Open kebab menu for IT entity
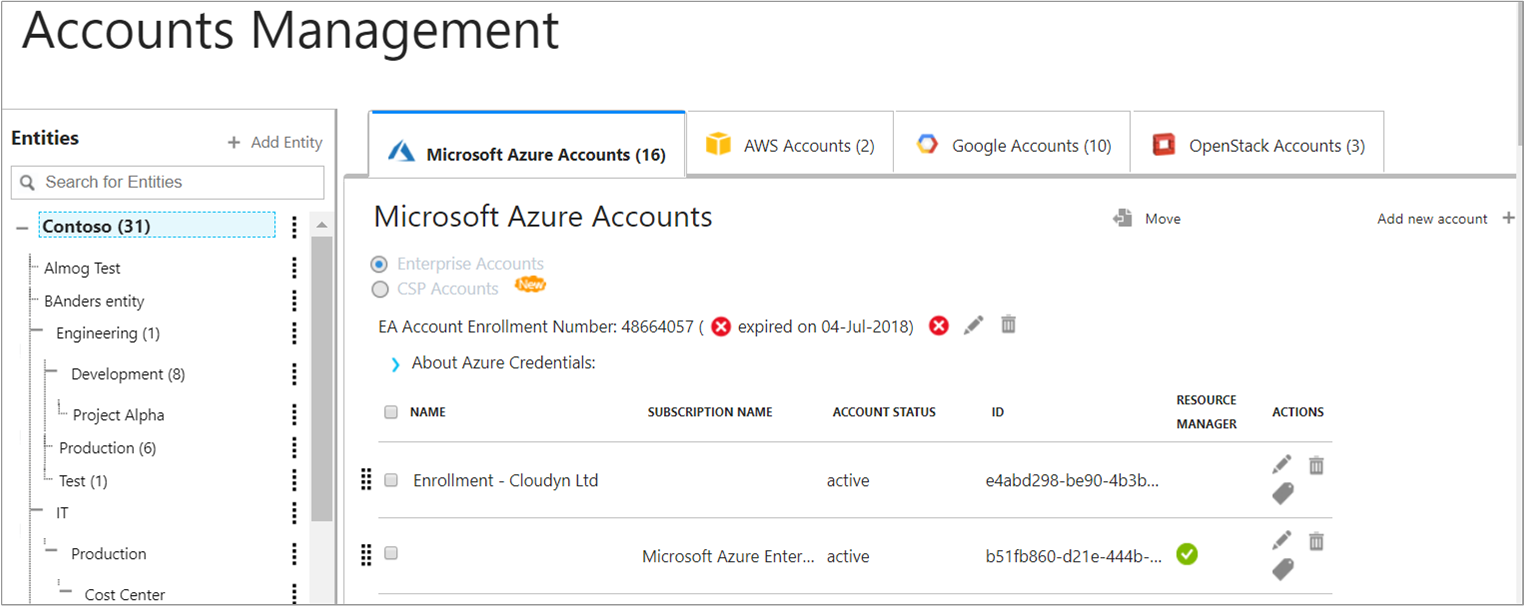This screenshot has width=1525, height=606. (x=294, y=513)
